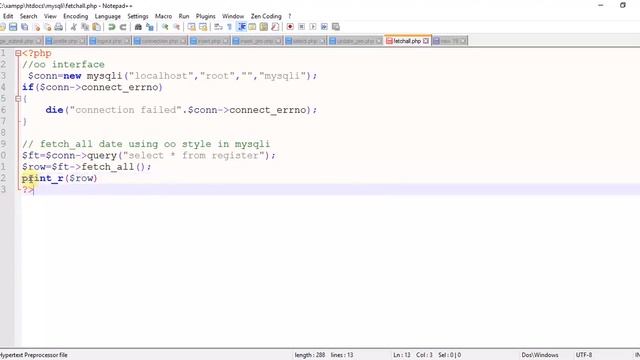
Task: Collapse the fold marker at opening brace line
Action: (x=18, y=98)
